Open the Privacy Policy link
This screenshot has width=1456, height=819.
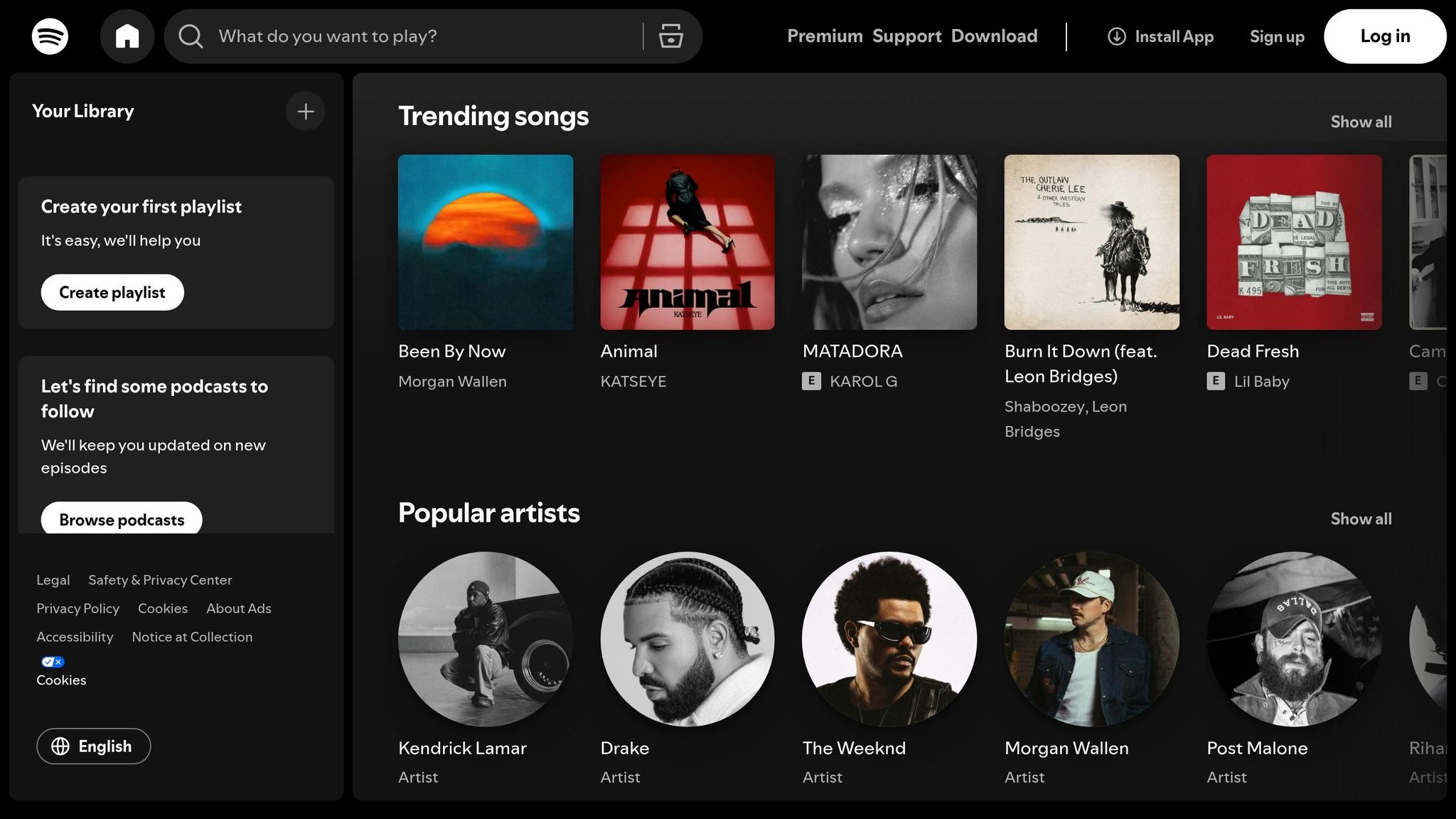coord(78,609)
